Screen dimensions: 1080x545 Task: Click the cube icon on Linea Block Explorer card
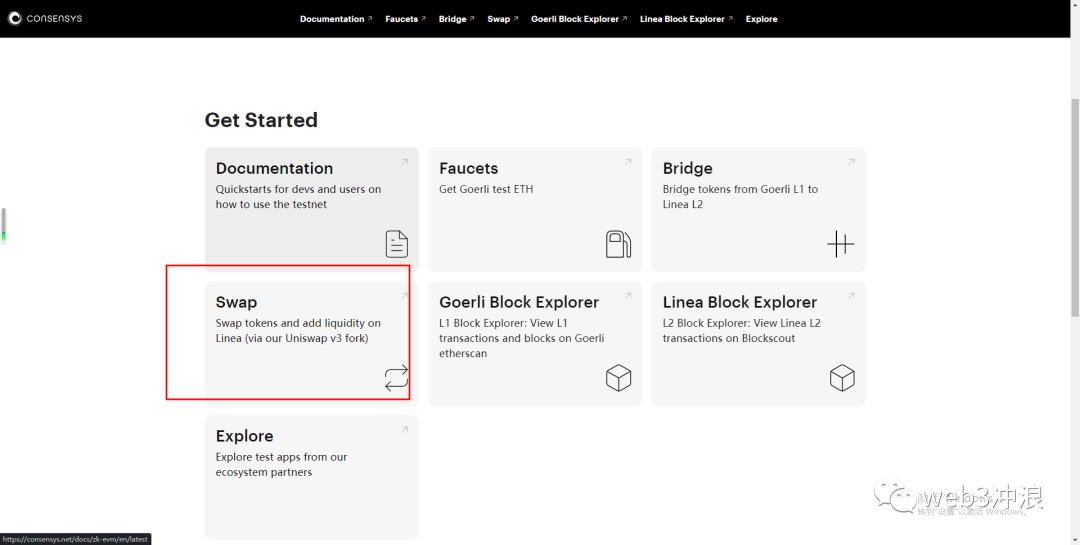click(x=842, y=378)
